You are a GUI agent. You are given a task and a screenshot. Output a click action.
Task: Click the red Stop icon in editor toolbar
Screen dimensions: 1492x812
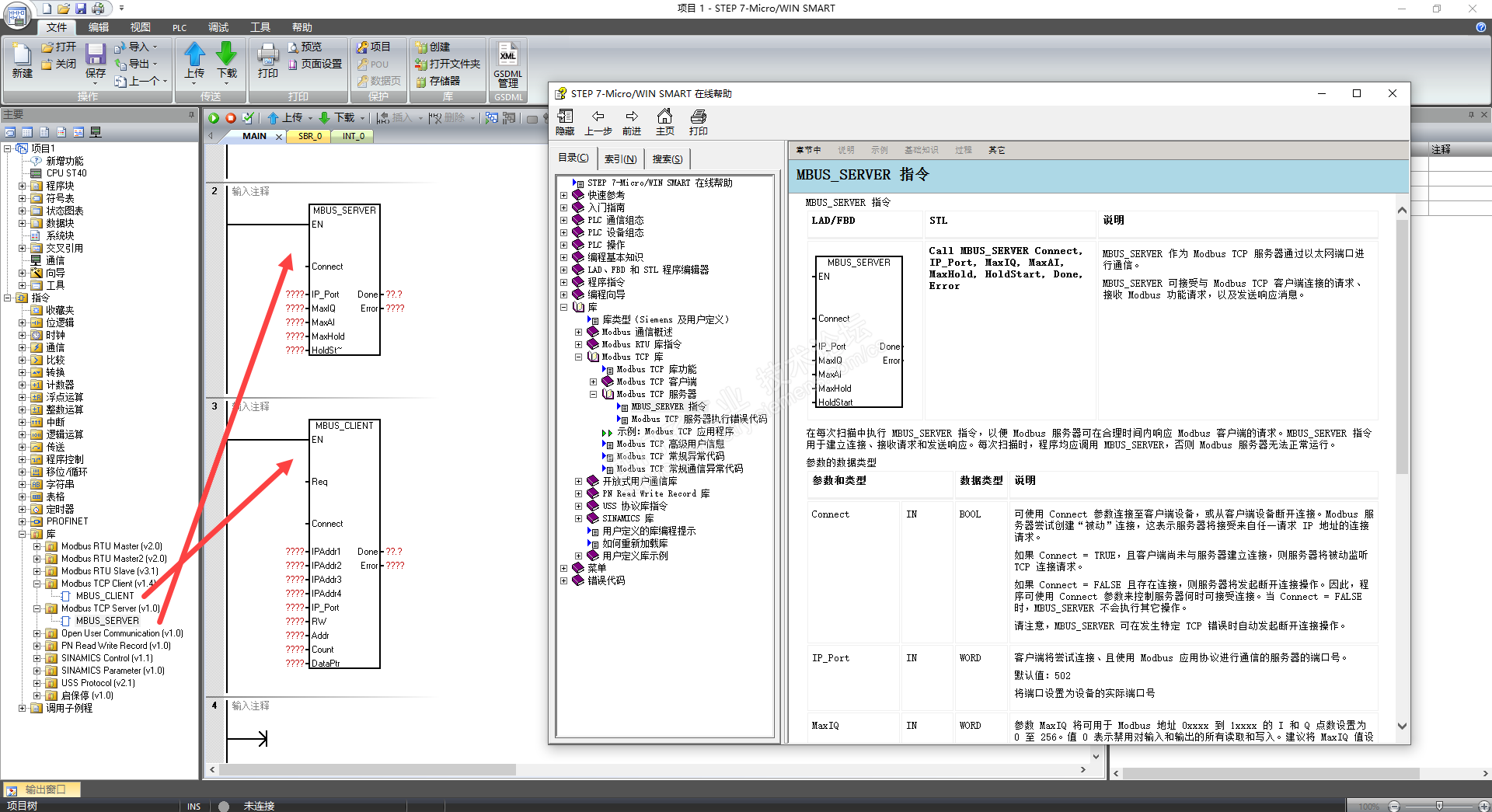[x=231, y=118]
